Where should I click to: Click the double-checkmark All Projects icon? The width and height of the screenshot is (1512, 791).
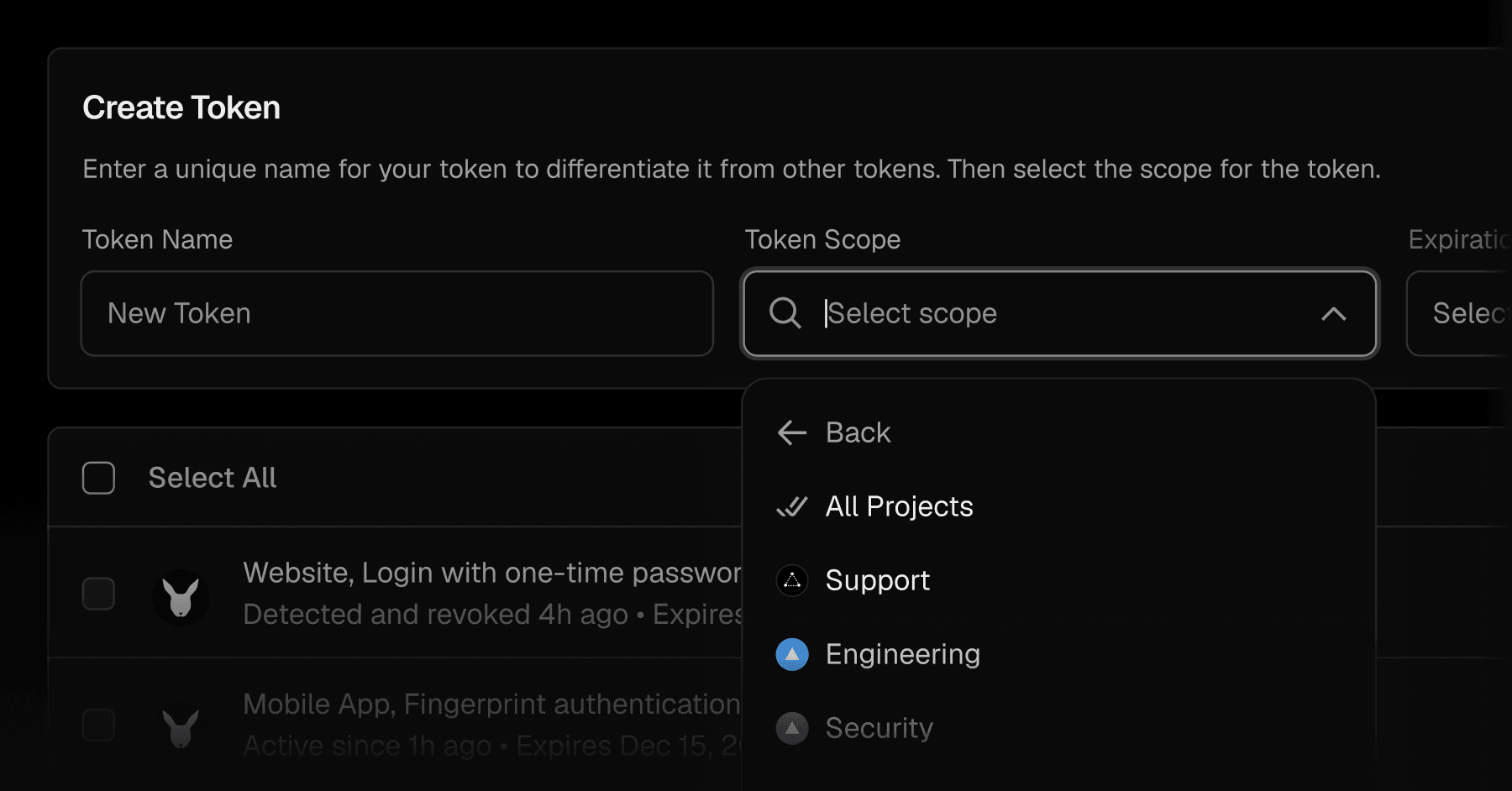(791, 506)
